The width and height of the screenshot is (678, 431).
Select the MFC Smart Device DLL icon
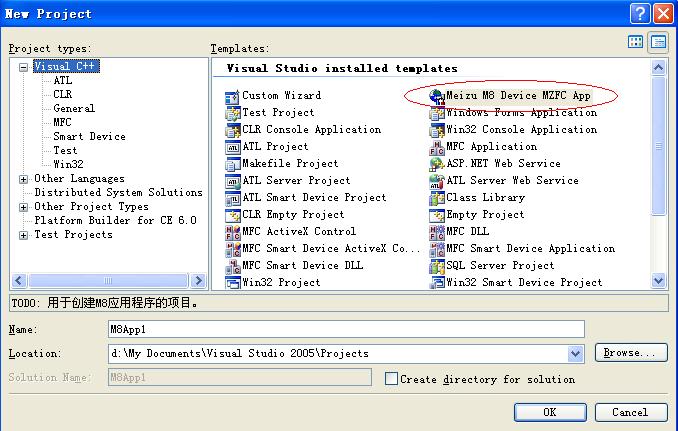232,266
